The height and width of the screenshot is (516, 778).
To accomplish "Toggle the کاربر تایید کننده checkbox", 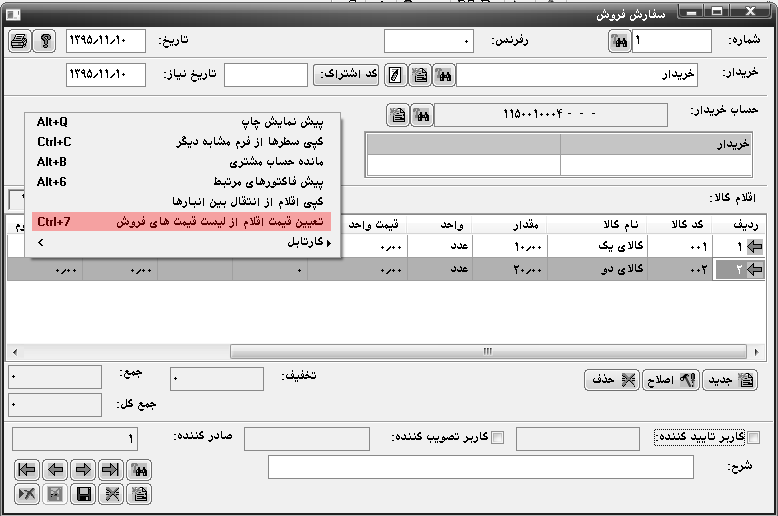I will (754, 437).
